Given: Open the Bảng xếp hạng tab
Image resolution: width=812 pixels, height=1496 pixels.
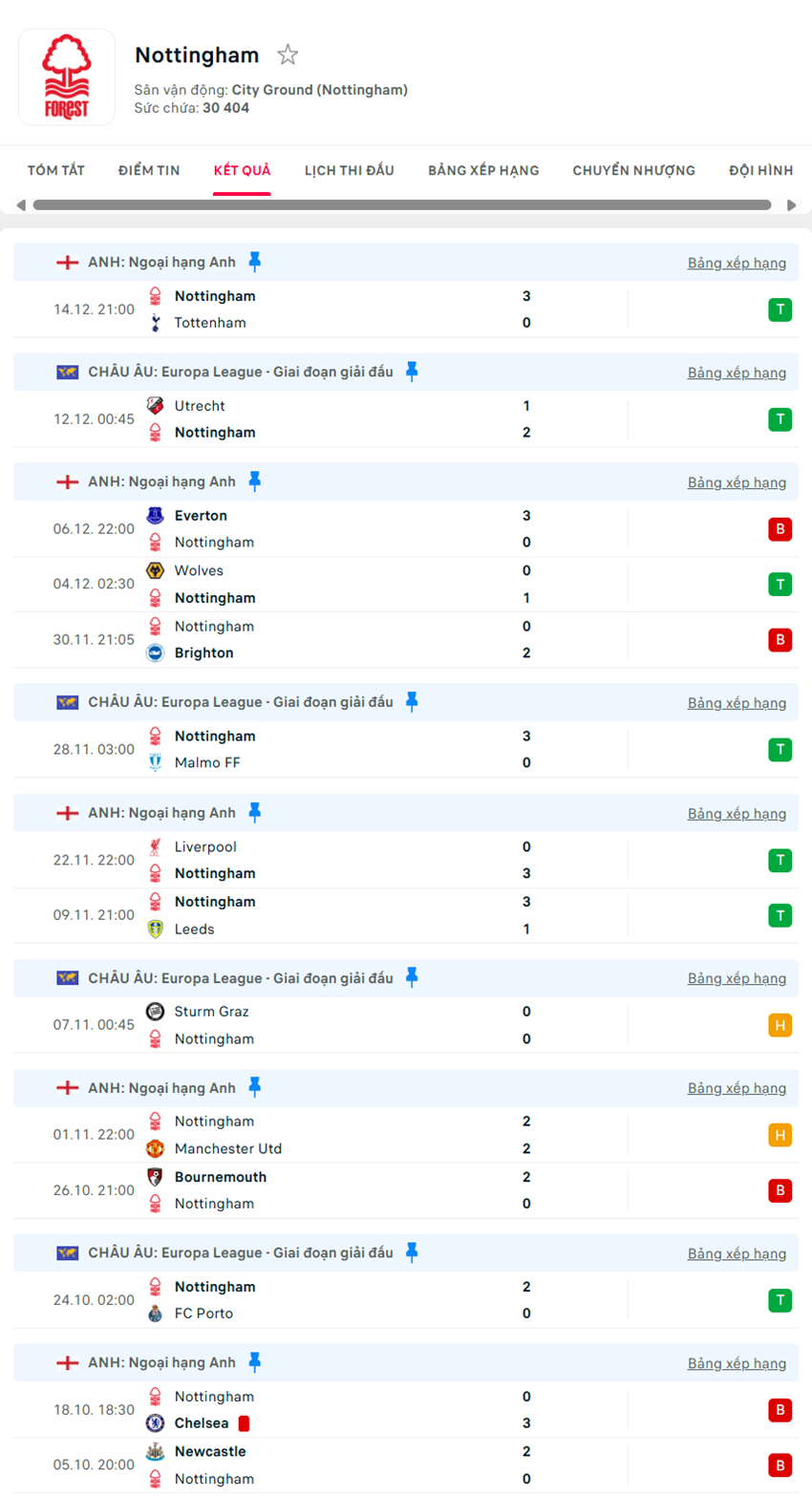Looking at the screenshot, I should pos(483,171).
